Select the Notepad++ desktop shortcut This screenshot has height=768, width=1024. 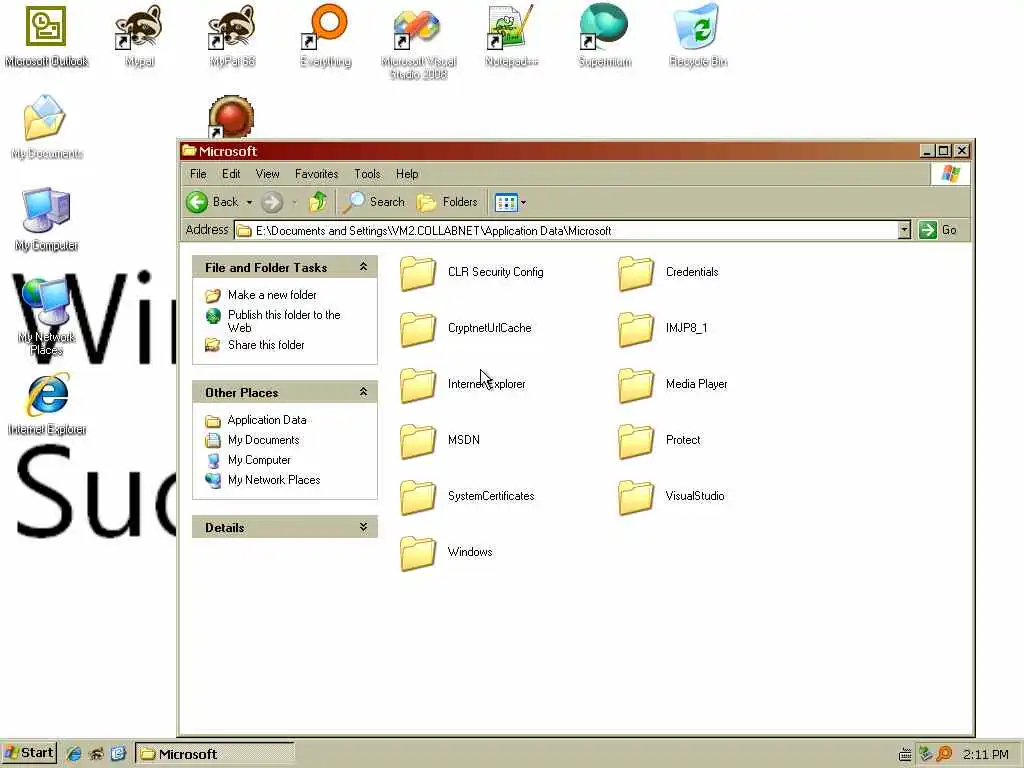pos(511,37)
